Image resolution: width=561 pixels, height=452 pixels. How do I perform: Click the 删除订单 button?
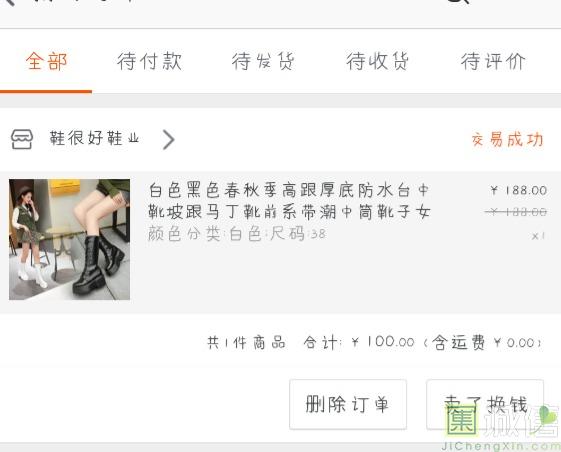click(x=348, y=404)
